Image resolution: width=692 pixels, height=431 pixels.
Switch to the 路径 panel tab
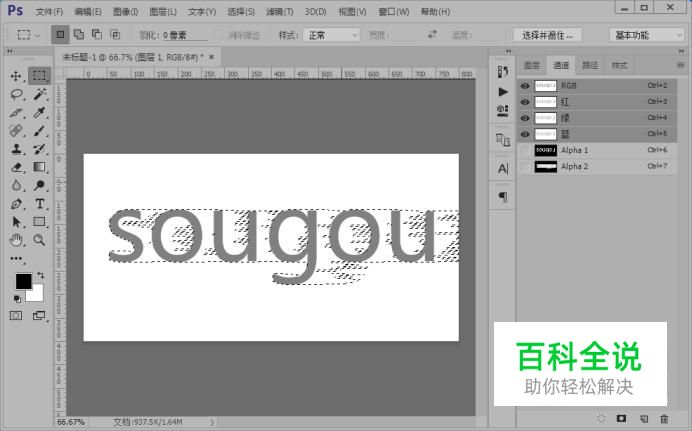pos(590,66)
